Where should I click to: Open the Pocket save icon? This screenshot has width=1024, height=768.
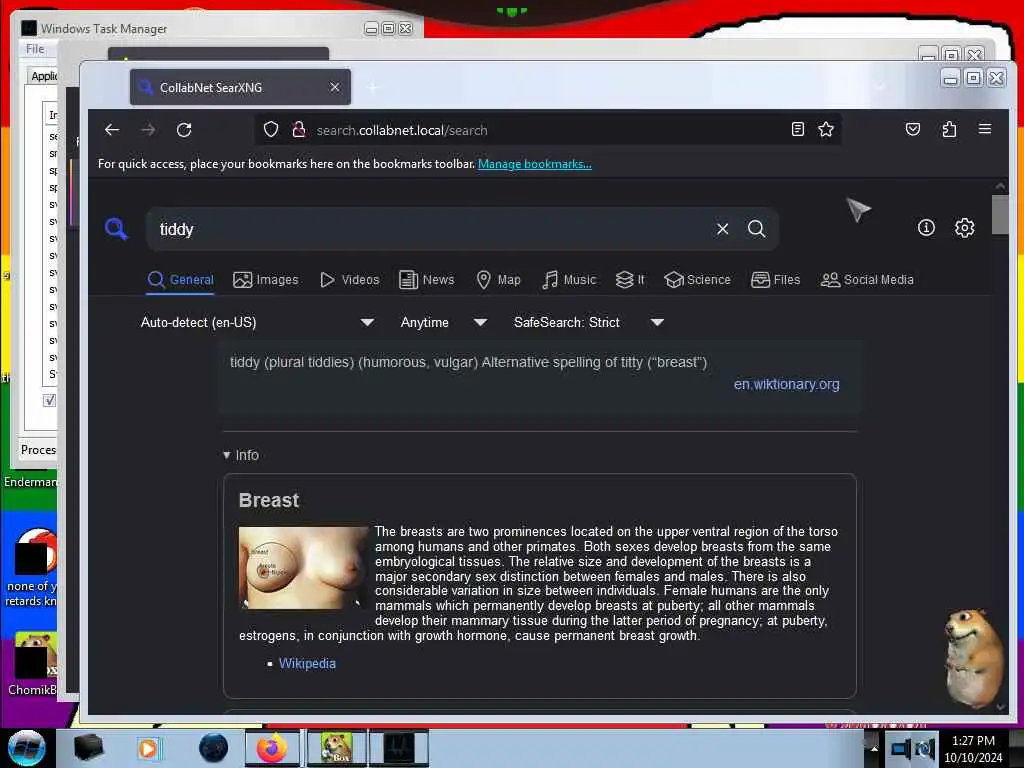pos(913,129)
